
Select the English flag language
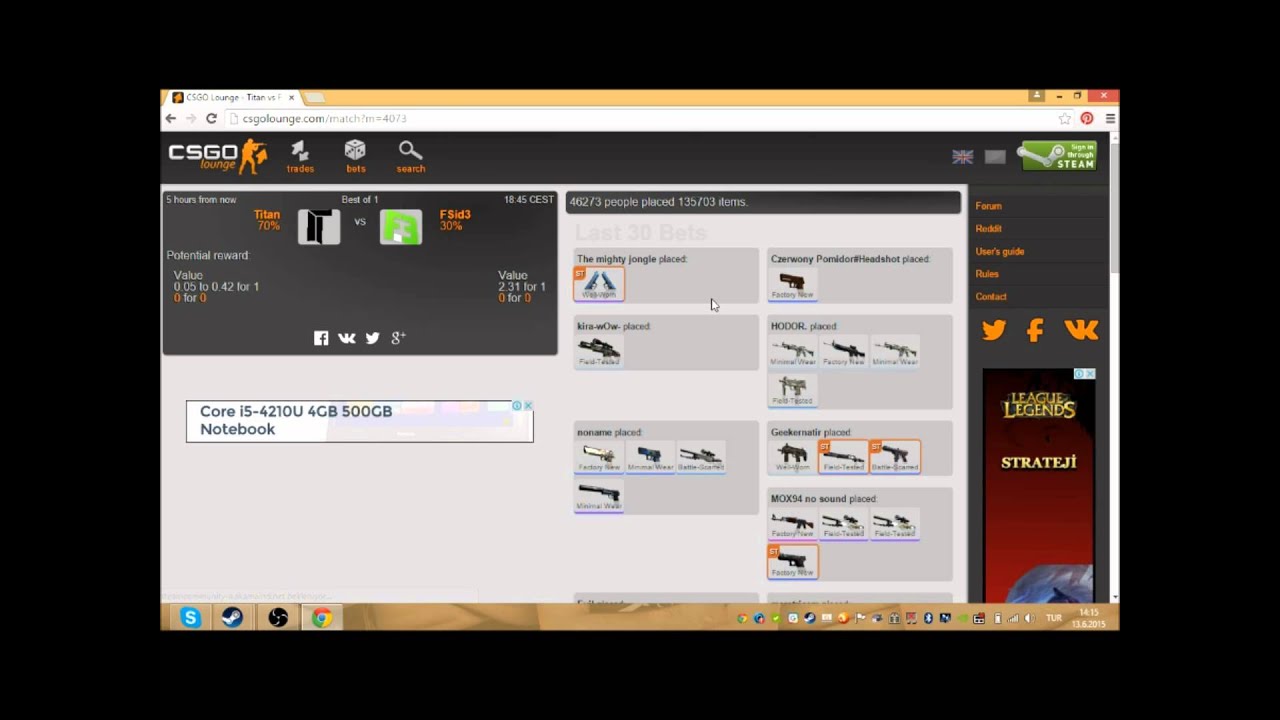(x=963, y=157)
